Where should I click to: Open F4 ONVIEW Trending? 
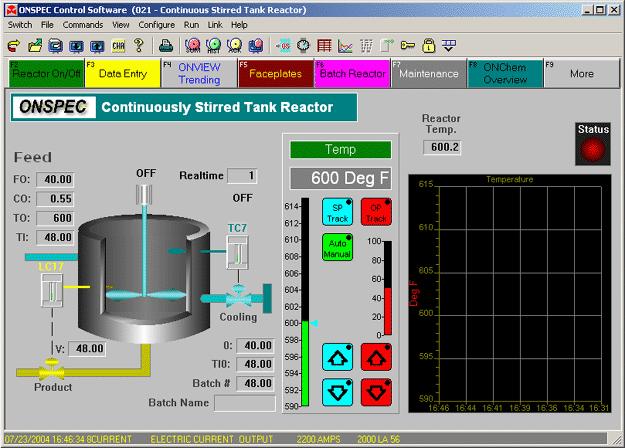[x=199, y=73]
